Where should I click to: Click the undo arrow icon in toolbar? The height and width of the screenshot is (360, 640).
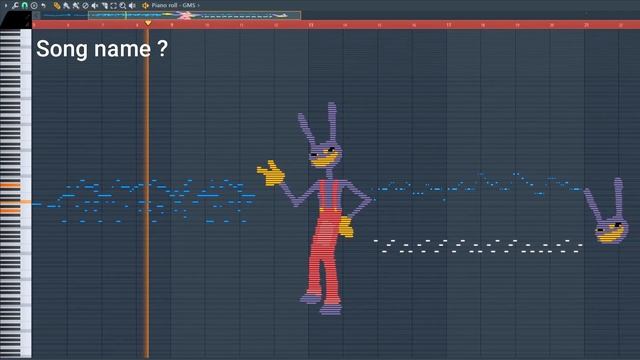click(x=43, y=5)
